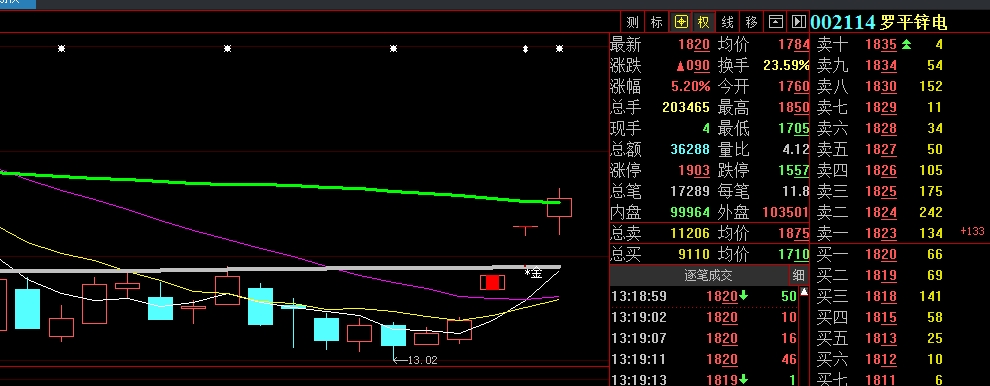Click the 外盘 value 103501
The width and height of the screenshot is (990, 386).
click(x=786, y=212)
